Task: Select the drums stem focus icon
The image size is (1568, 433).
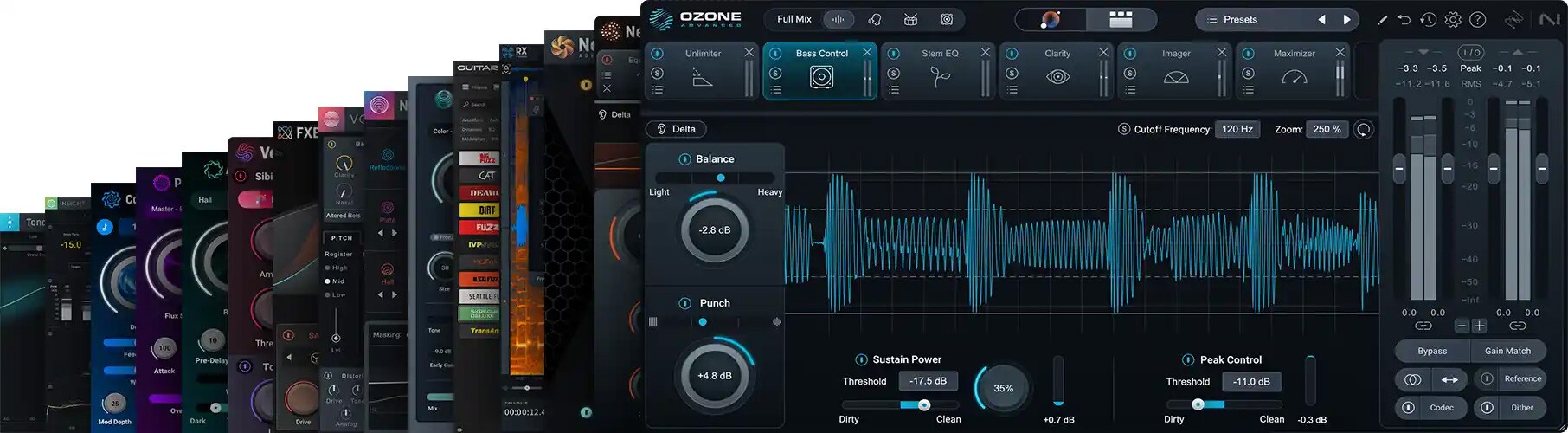Action: (910, 19)
